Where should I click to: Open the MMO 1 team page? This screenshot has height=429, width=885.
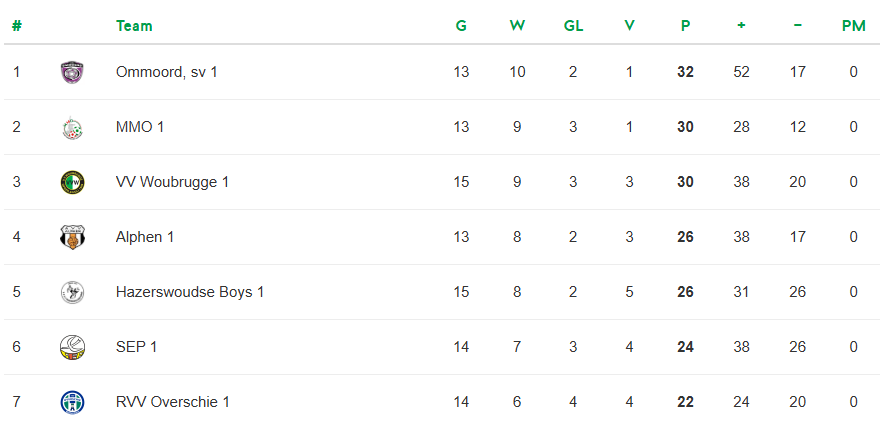click(140, 127)
